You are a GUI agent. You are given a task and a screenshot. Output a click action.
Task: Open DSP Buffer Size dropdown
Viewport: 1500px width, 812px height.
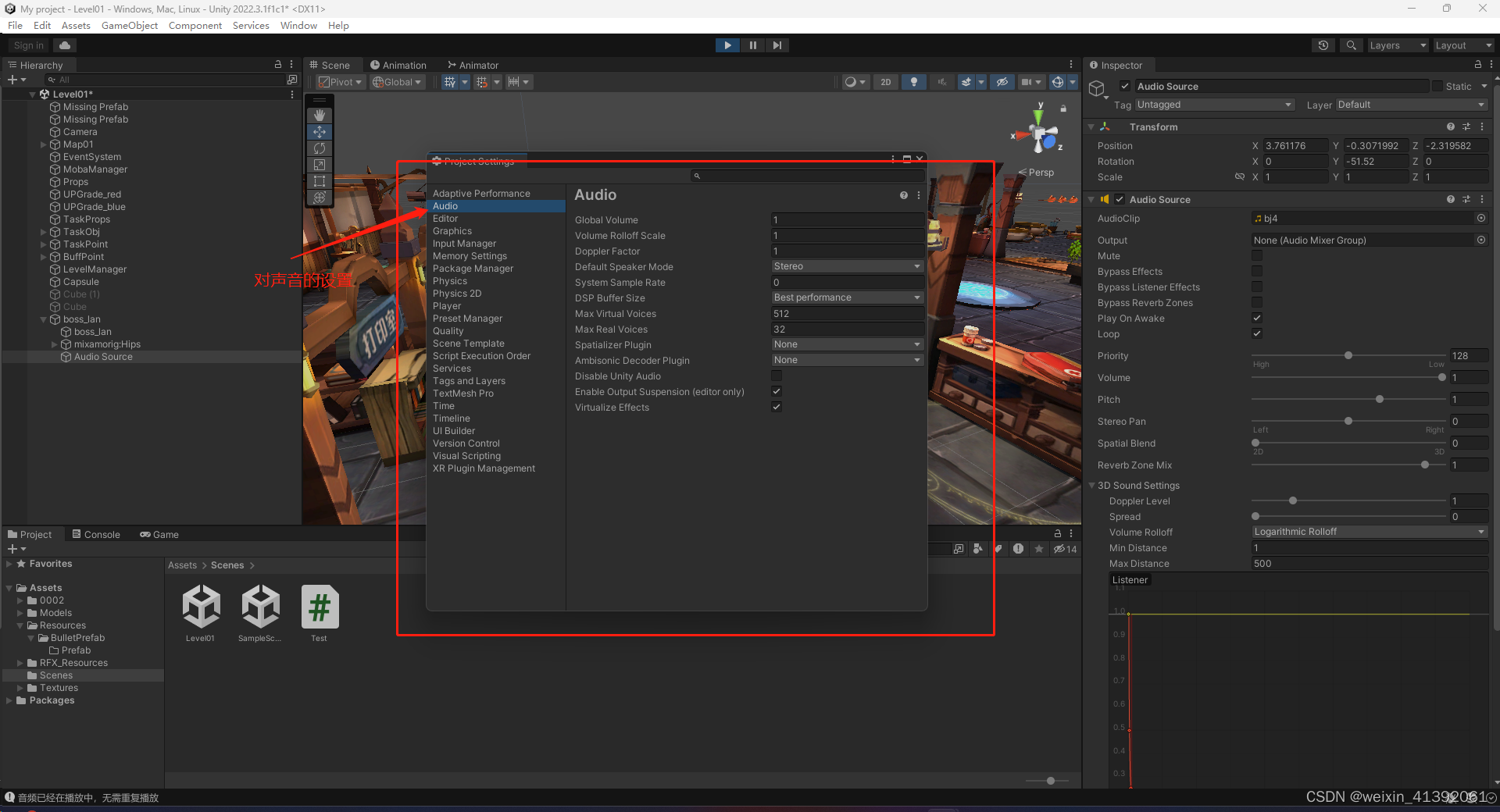point(847,297)
